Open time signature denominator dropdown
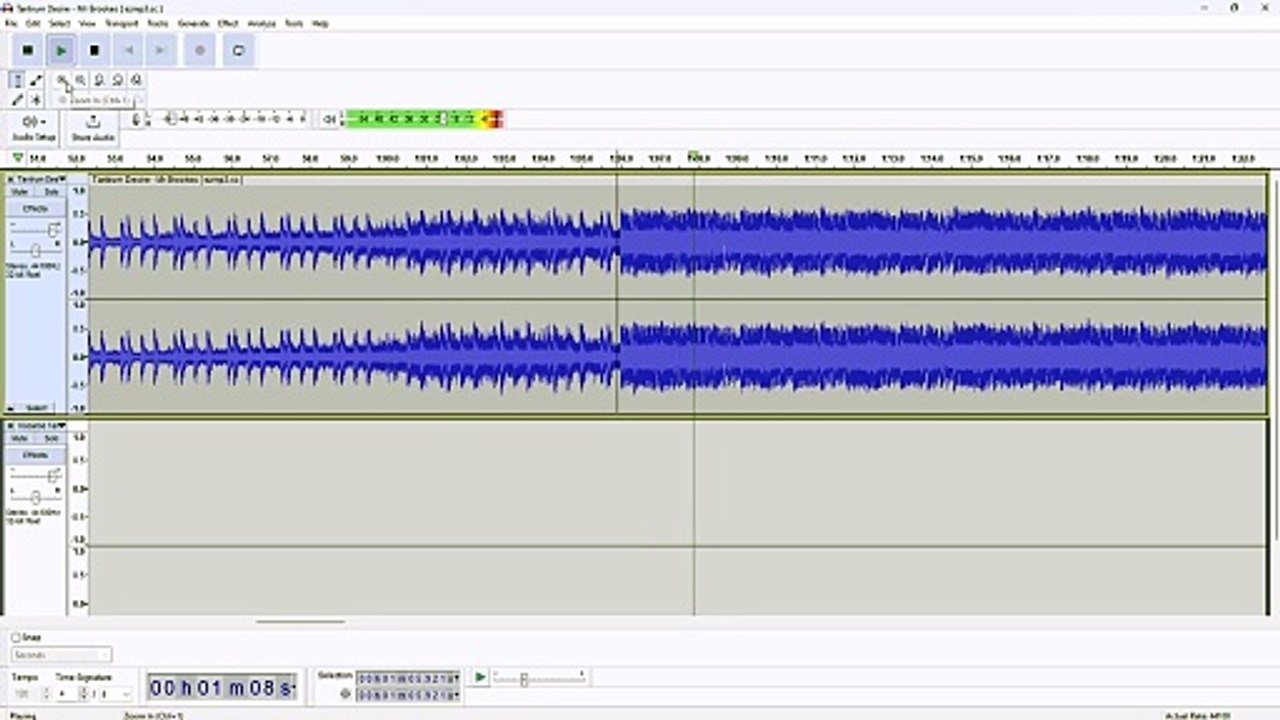Screen dimensions: 1280x720 117,693
